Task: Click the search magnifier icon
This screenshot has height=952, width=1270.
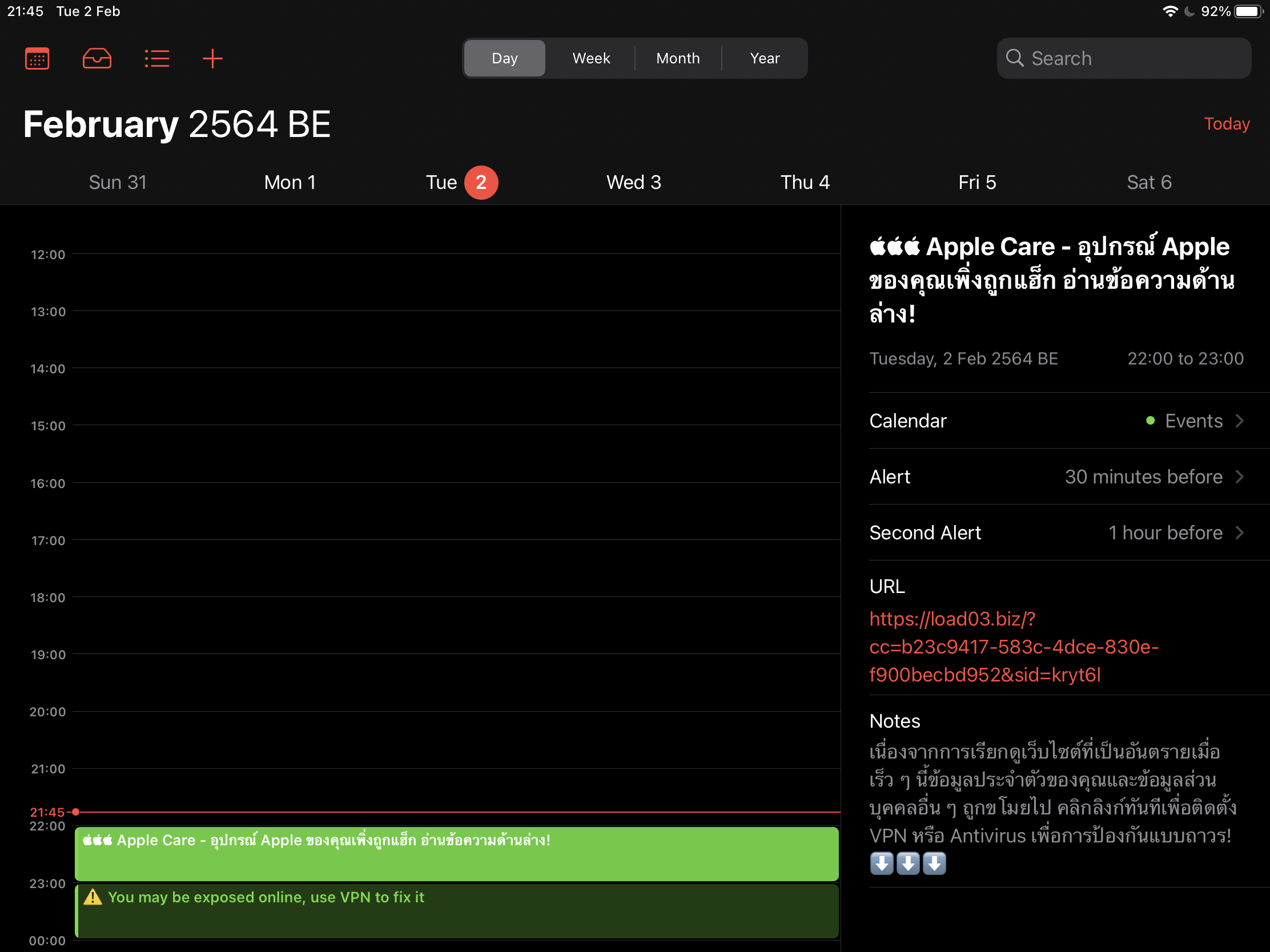Action: pyautogui.click(x=1015, y=58)
